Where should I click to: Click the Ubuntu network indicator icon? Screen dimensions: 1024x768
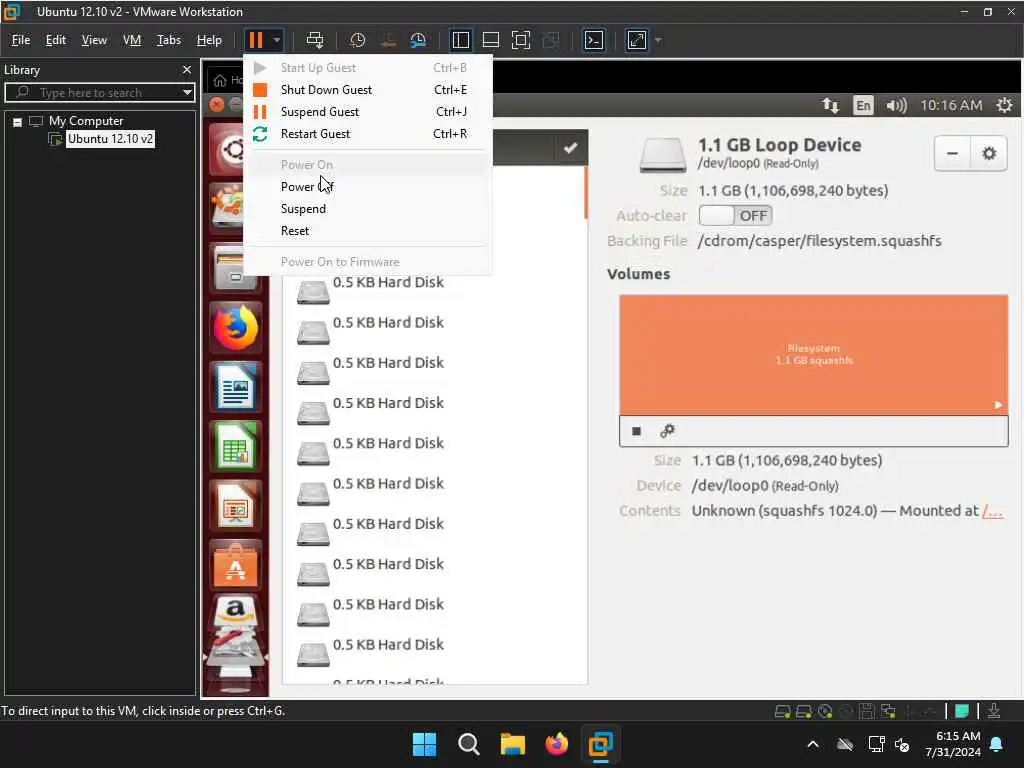pyautogui.click(x=830, y=105)
